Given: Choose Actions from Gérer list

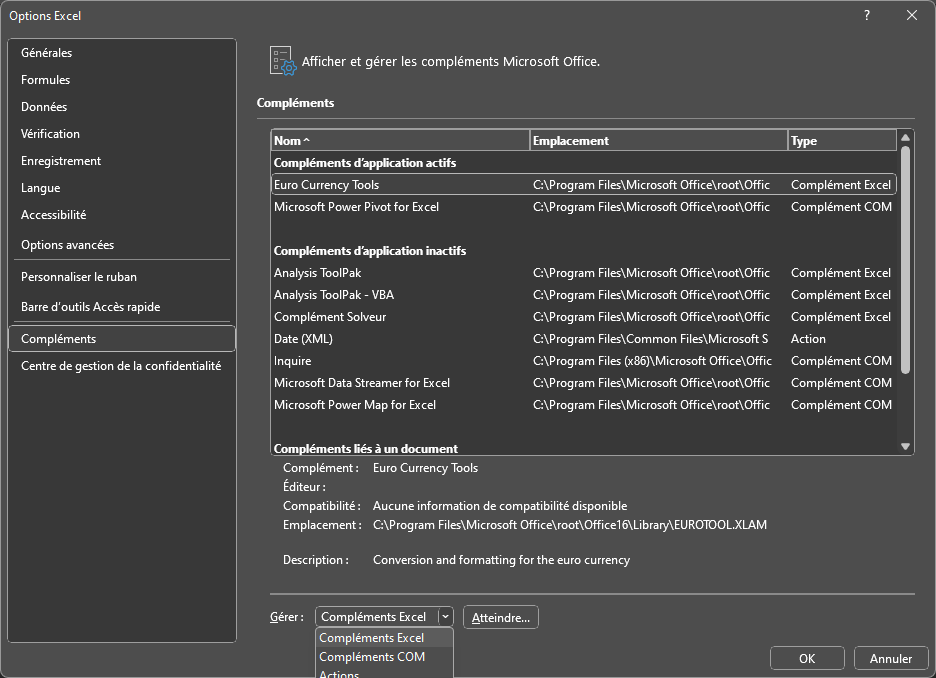Looking at the screenshot, I should click(384, 673).
